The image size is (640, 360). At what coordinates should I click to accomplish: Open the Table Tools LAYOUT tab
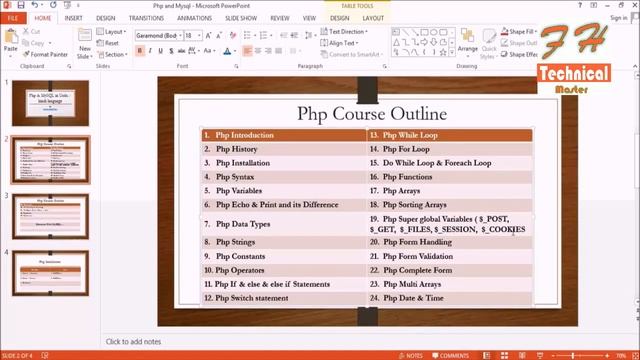click(x=373, y=18)
